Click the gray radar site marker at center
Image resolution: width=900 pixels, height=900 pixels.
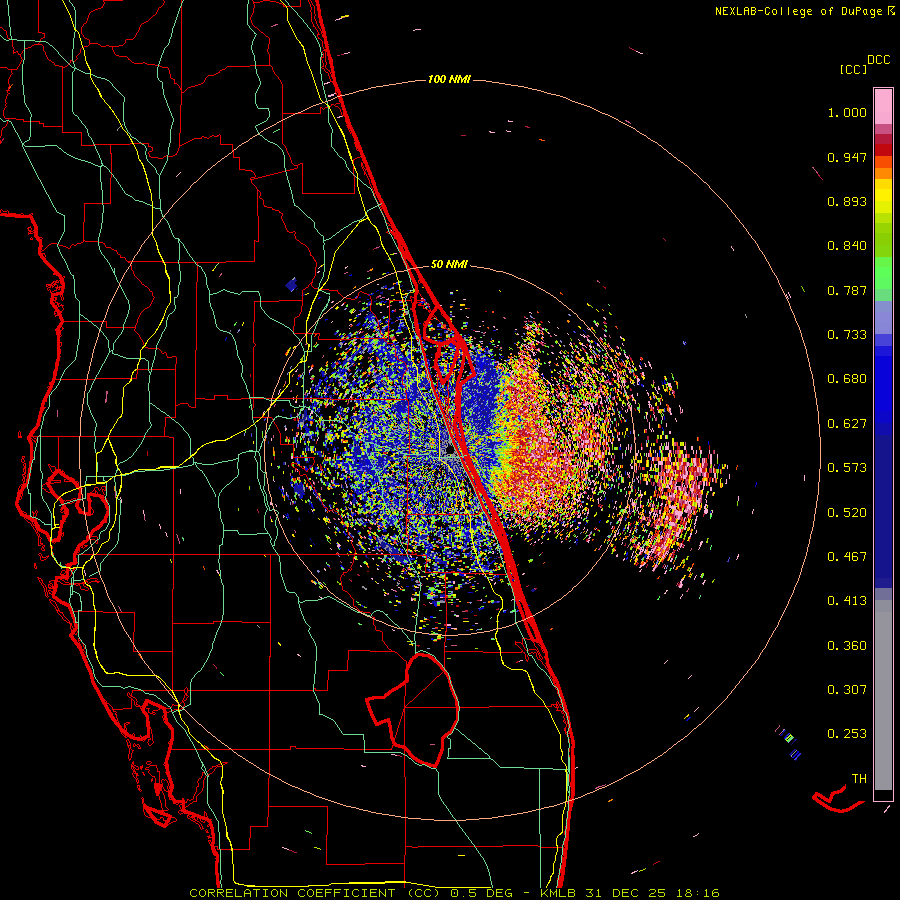pos(451,452)
